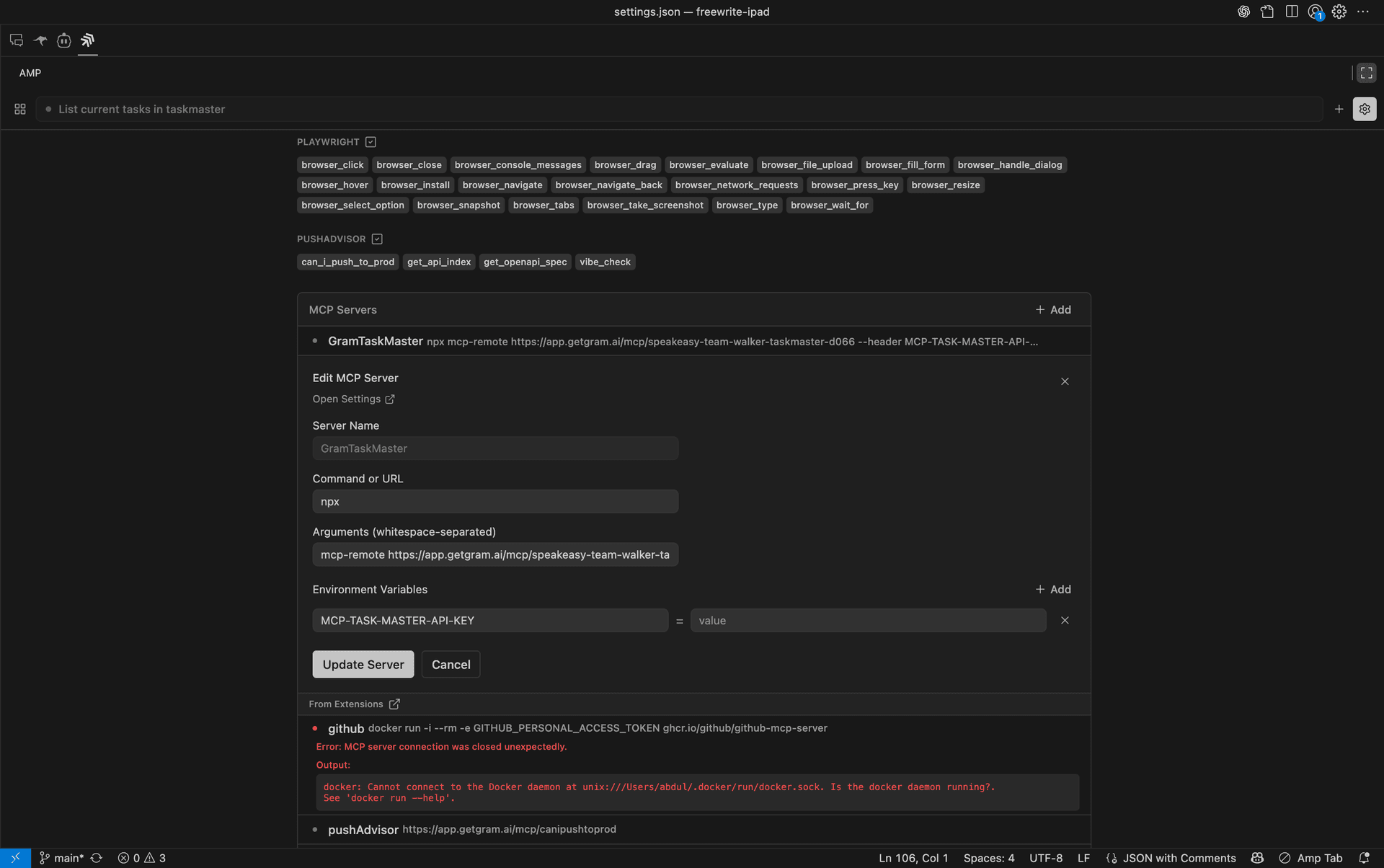Click the comments view icon
The height and width of the screenshot is (868, 1384).
(17, 40)
